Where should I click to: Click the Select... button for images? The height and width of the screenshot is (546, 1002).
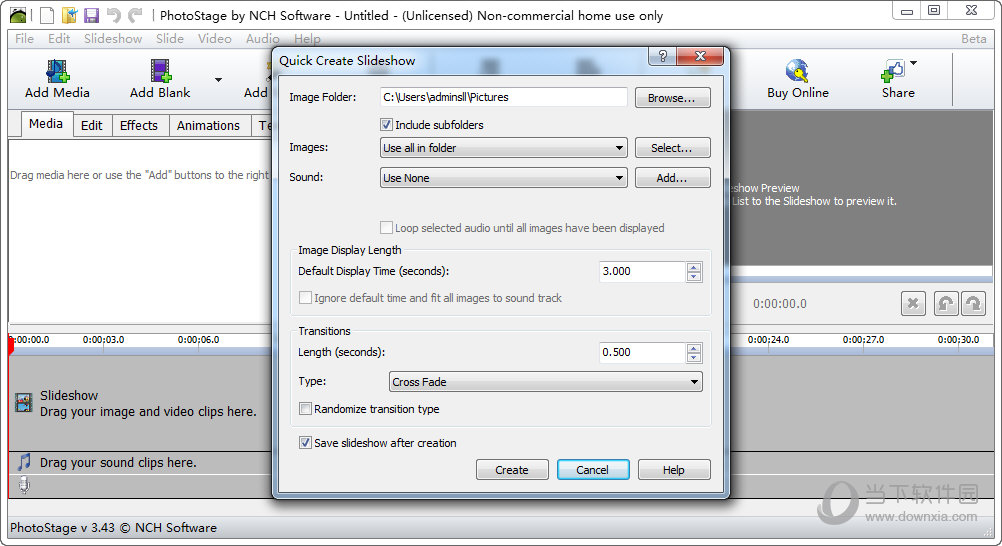tap(672, 148)
